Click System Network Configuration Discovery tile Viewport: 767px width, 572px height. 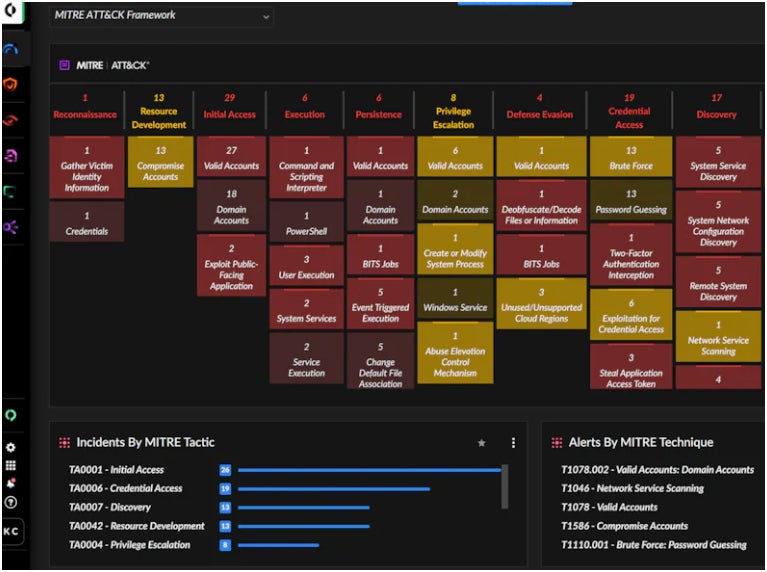tap(718, 222)
